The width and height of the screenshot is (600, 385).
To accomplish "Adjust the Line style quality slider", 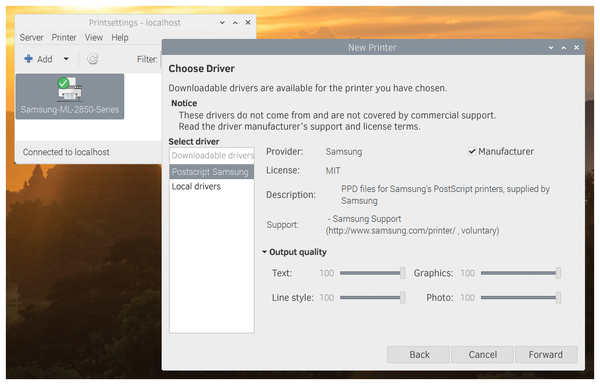I will pos(372,298).
